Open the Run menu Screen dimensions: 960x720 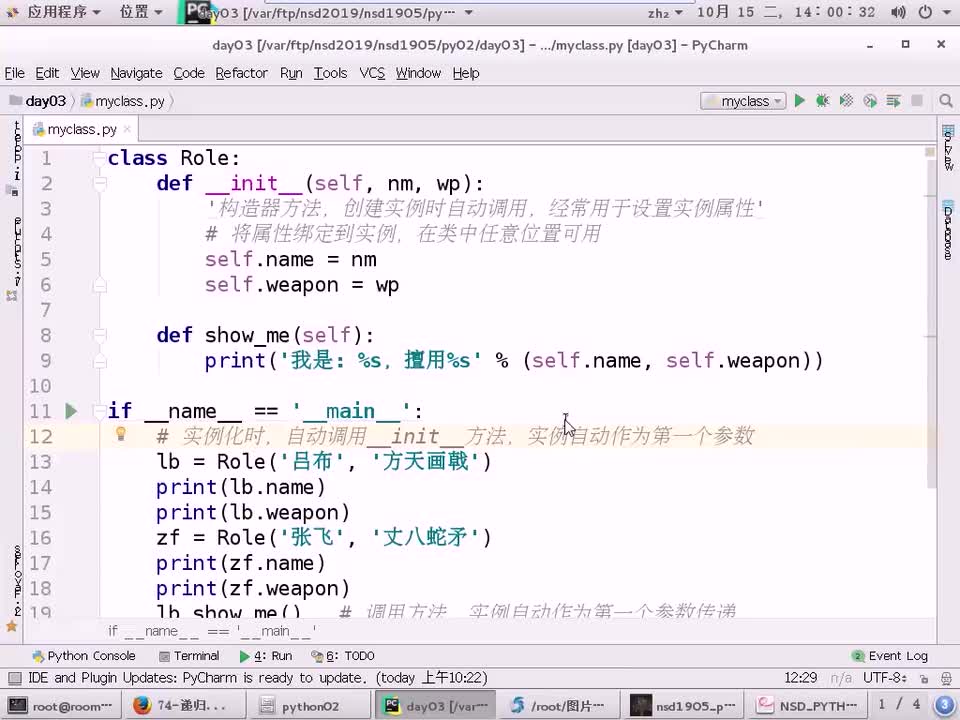click(291, 73)
